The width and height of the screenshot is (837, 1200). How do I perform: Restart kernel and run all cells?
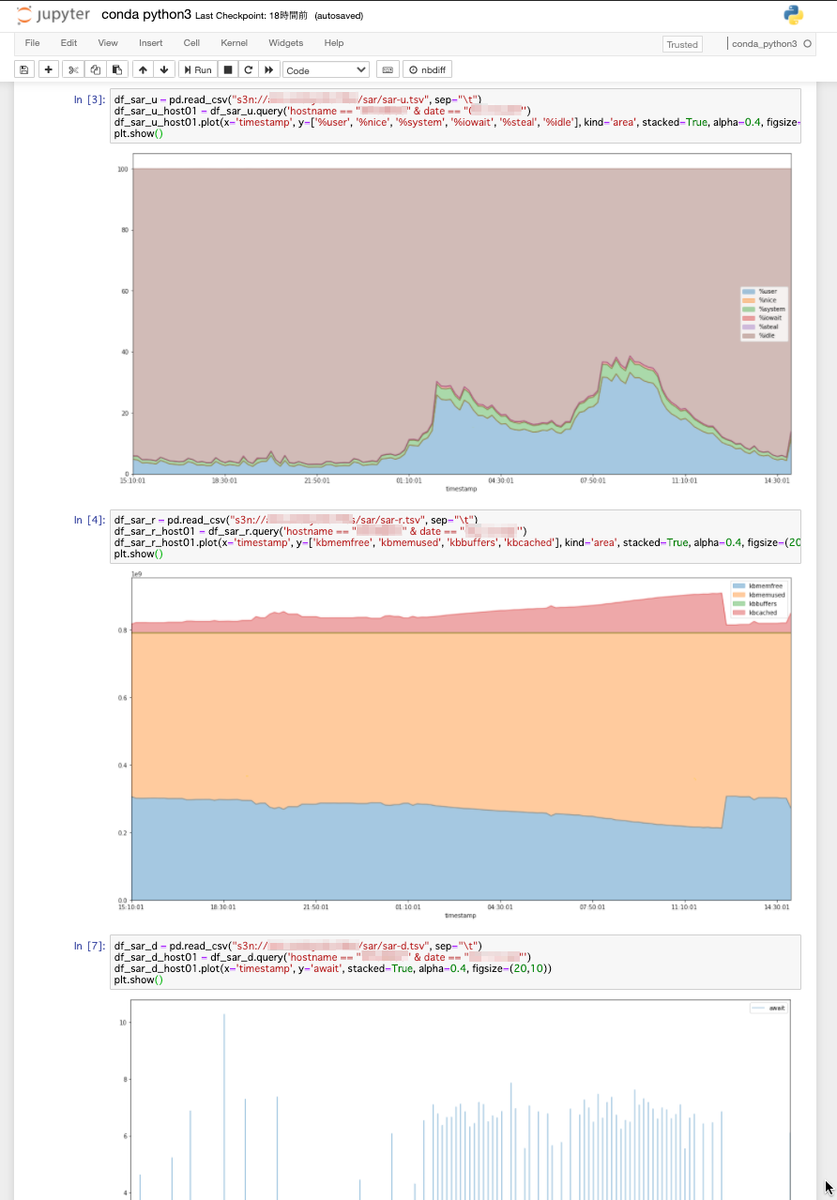click(x=269, y=70)
